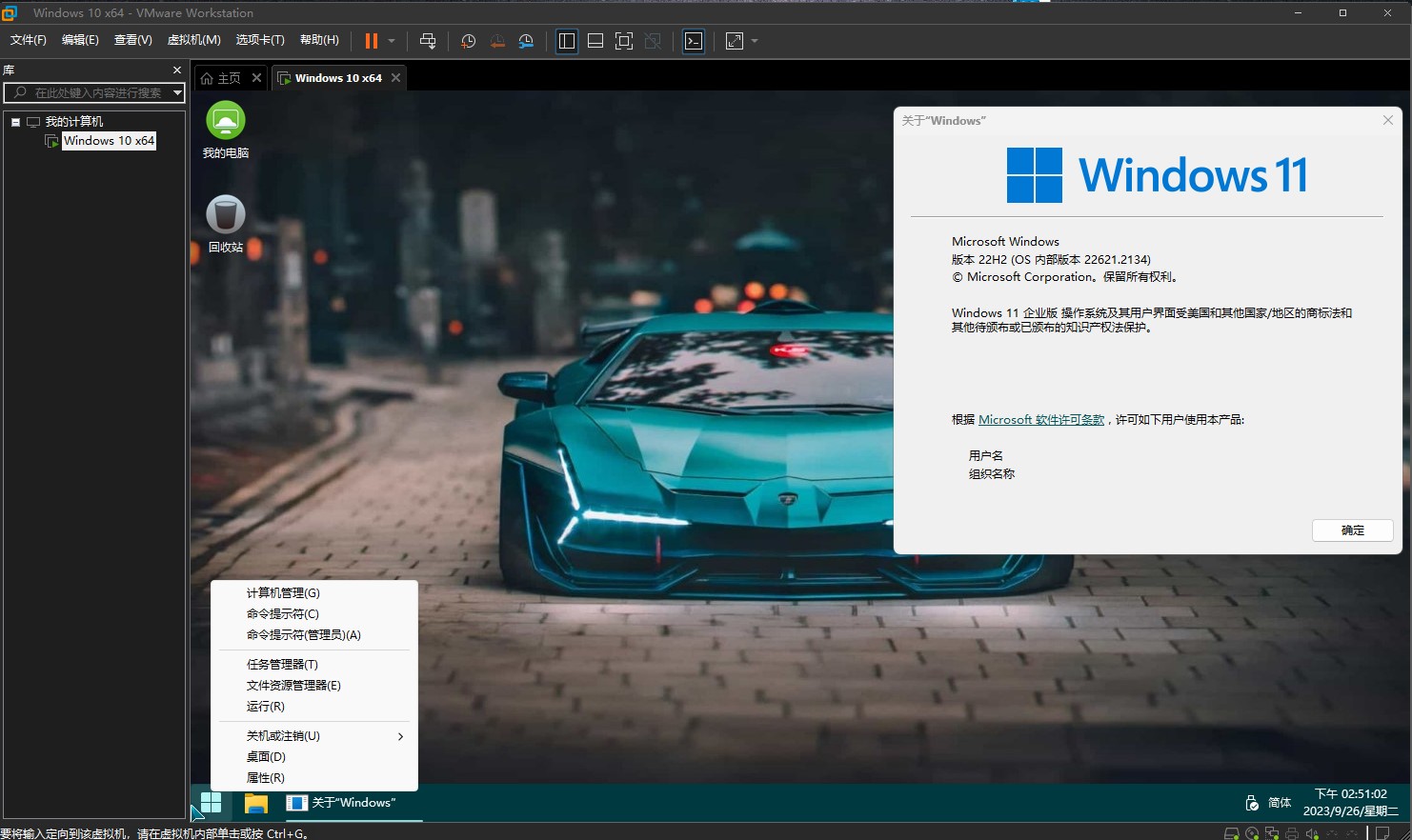Open the 编辑(E) menu
This screenshot has width=1412, height=840.
[x=80, y=40]
